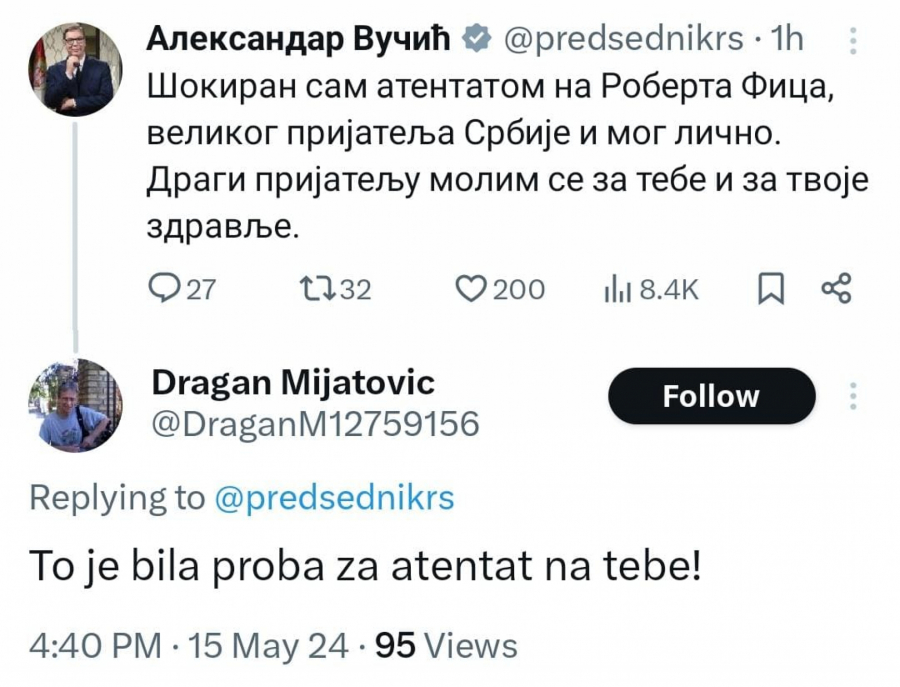Click the 4:40 PM · 15 May 24 timestamp
900x687 pixels.
[189, 645]
